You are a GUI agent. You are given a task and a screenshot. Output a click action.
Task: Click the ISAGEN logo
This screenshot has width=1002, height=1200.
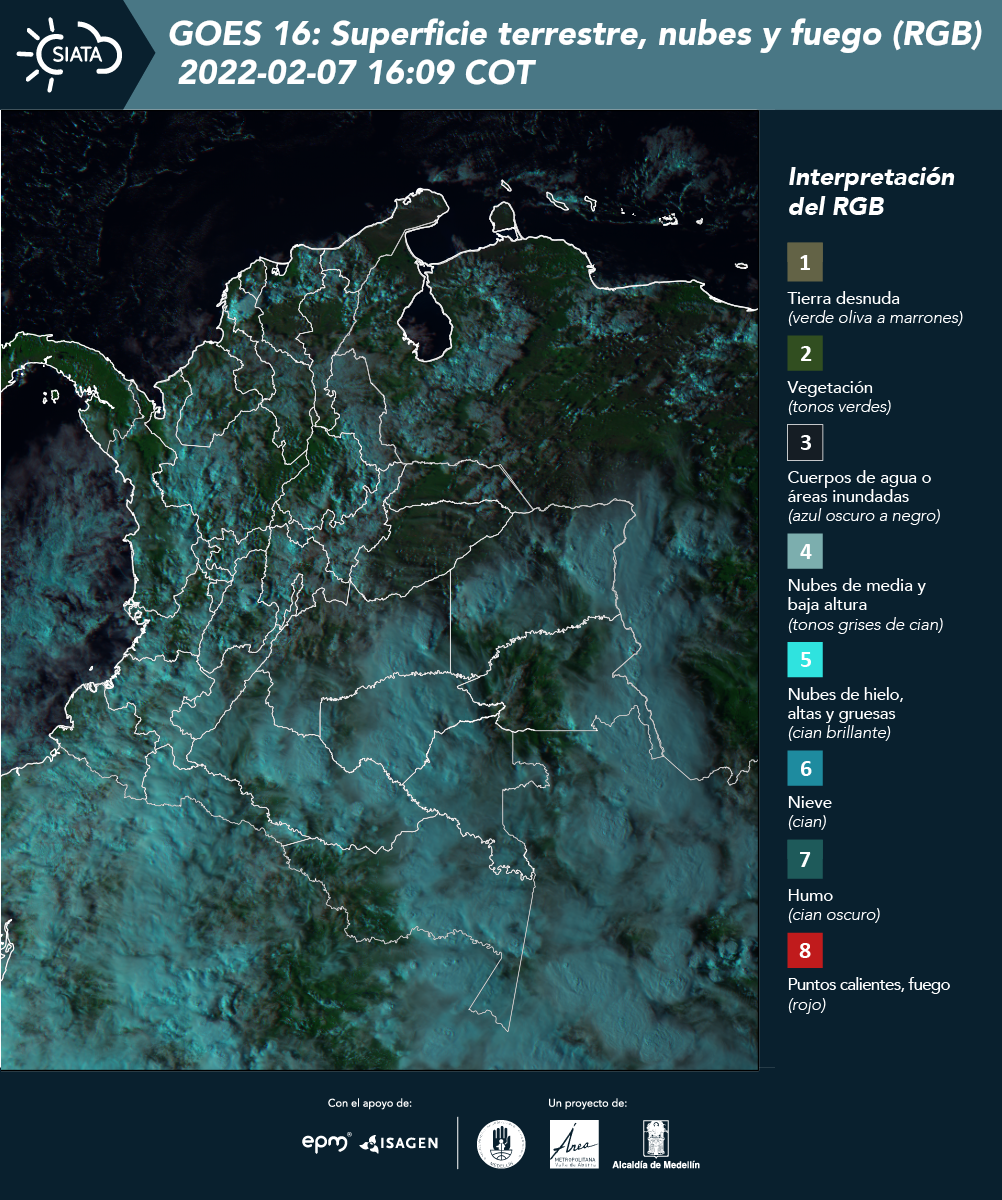coord(399,1143)
